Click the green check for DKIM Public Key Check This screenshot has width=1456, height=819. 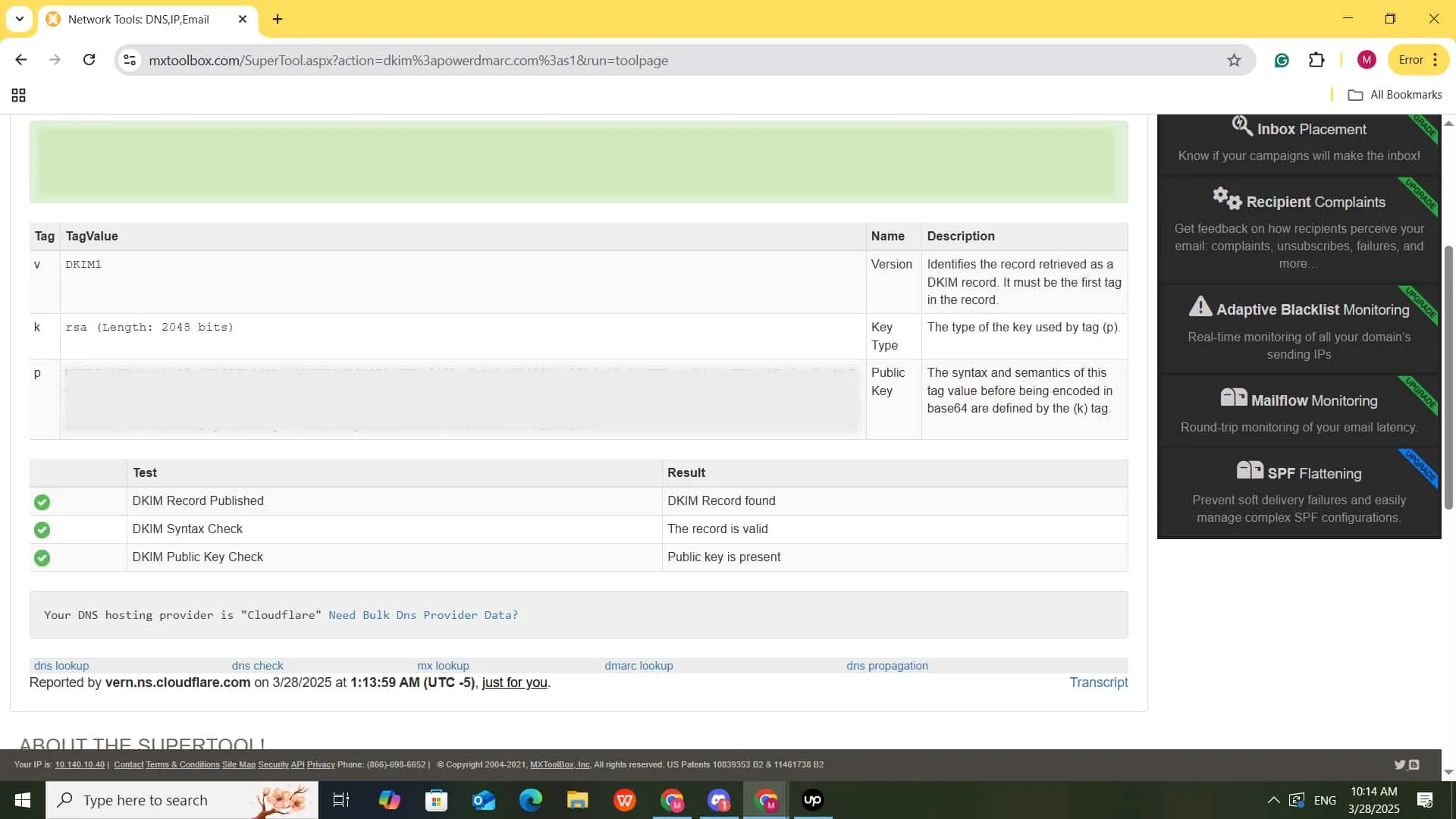[42, 558]
